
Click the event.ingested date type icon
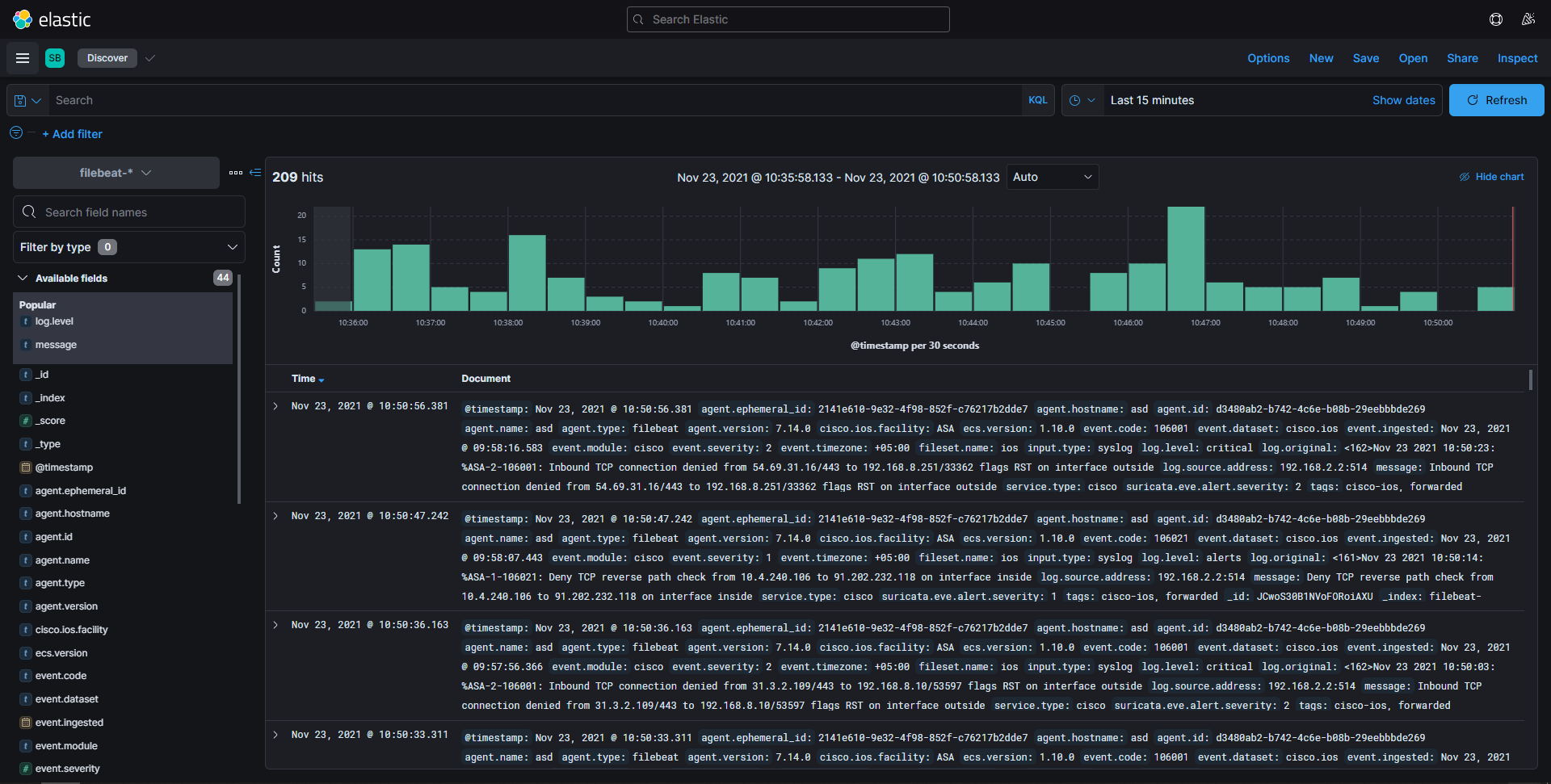(x=26, y=723)
